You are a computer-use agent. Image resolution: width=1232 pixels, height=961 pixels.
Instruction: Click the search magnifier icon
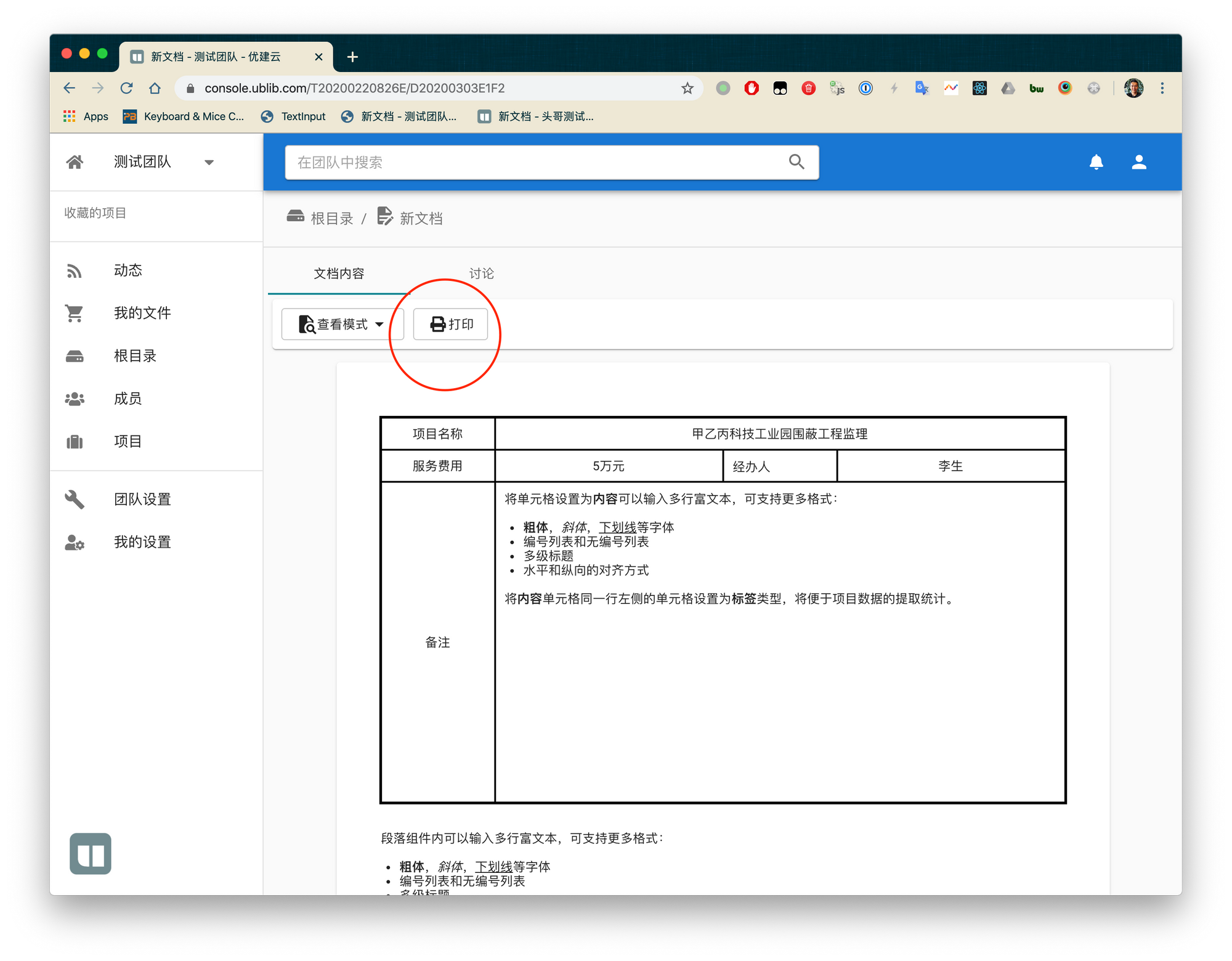click(796, 162)
